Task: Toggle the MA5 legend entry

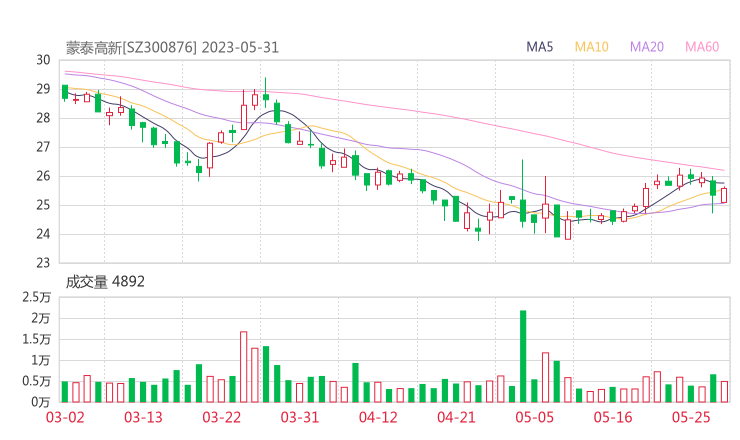Action: (539, 47)
